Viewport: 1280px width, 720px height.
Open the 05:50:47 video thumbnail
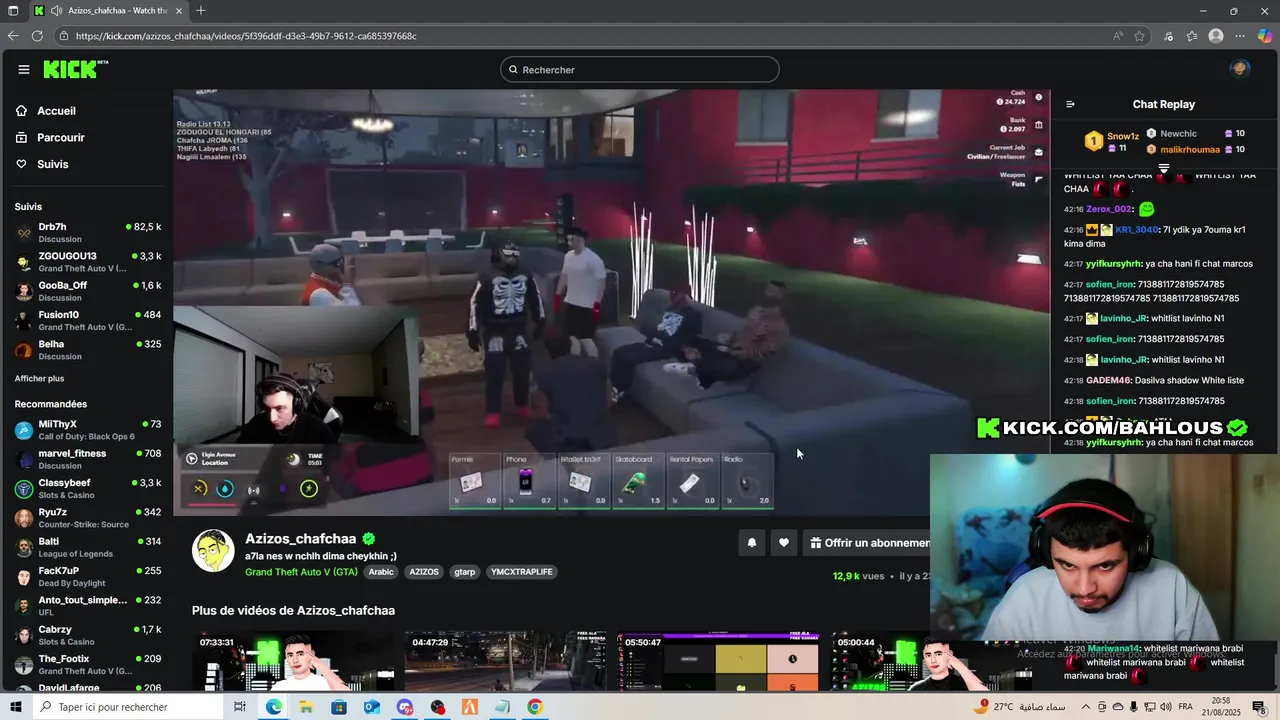pyautogui.click(x=718, y=660)
